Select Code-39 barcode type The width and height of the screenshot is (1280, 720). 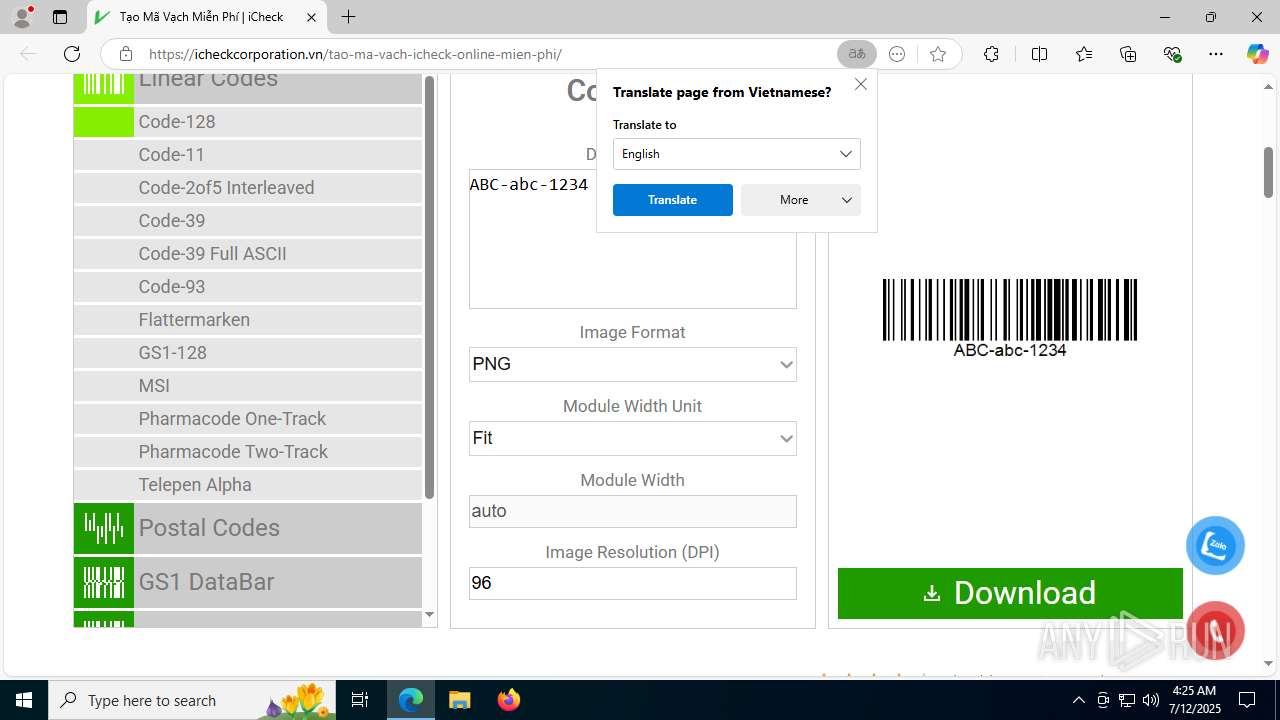coord(248,221)
